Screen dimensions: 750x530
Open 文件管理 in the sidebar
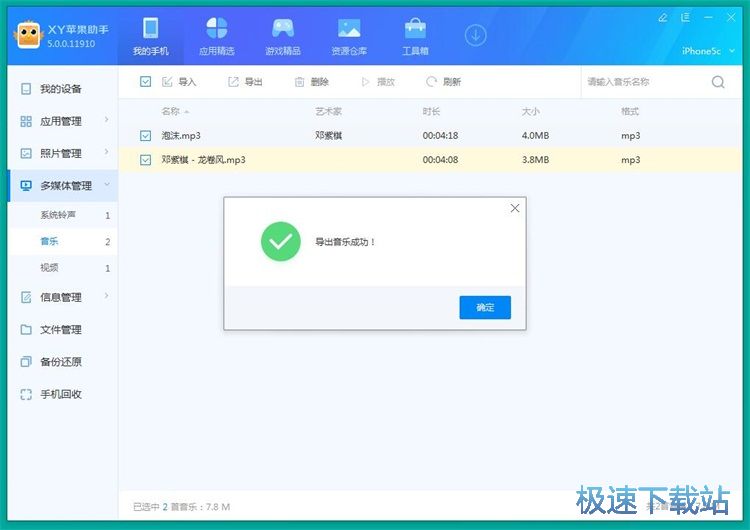tap(62, 330)
